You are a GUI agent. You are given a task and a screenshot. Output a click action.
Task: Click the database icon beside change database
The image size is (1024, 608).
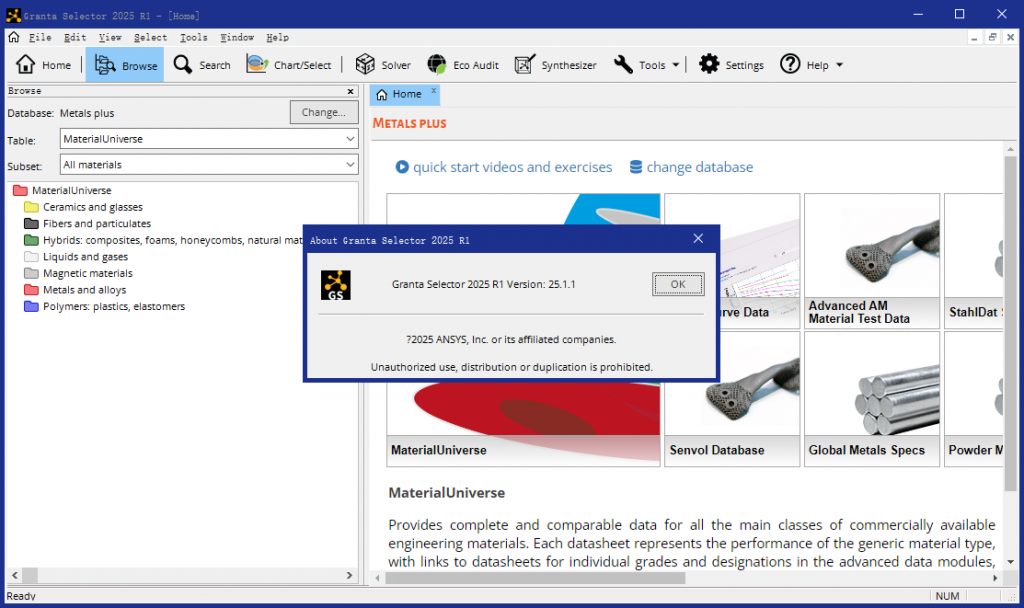tap(635, 167)
